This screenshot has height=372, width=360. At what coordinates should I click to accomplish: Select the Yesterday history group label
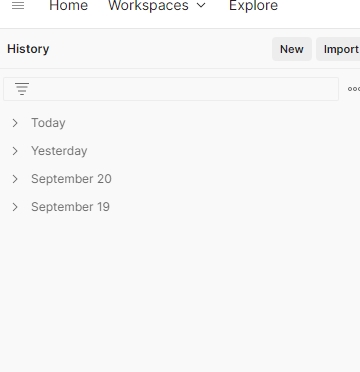[x=59, y=151]
